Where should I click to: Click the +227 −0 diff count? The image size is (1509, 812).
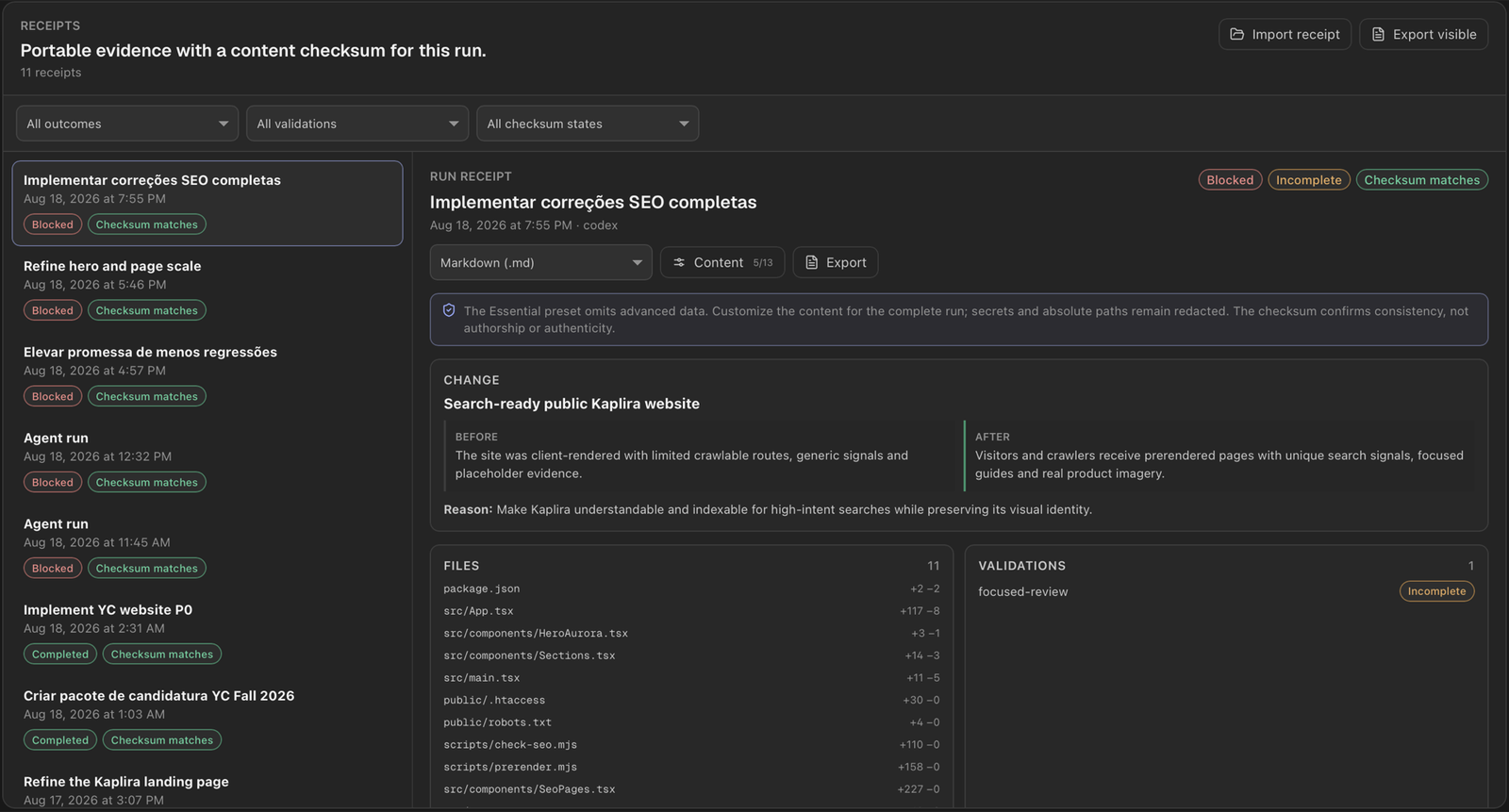919,789
